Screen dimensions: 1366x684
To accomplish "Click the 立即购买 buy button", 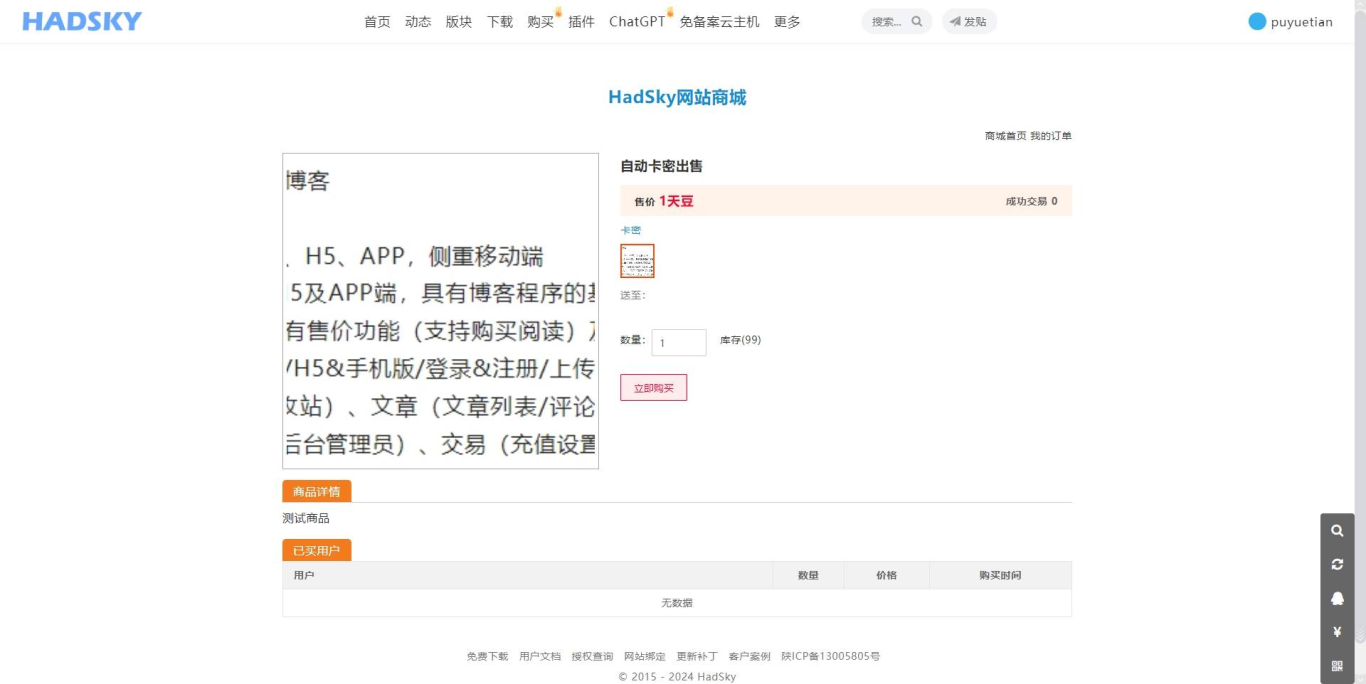I will [654, 388].
